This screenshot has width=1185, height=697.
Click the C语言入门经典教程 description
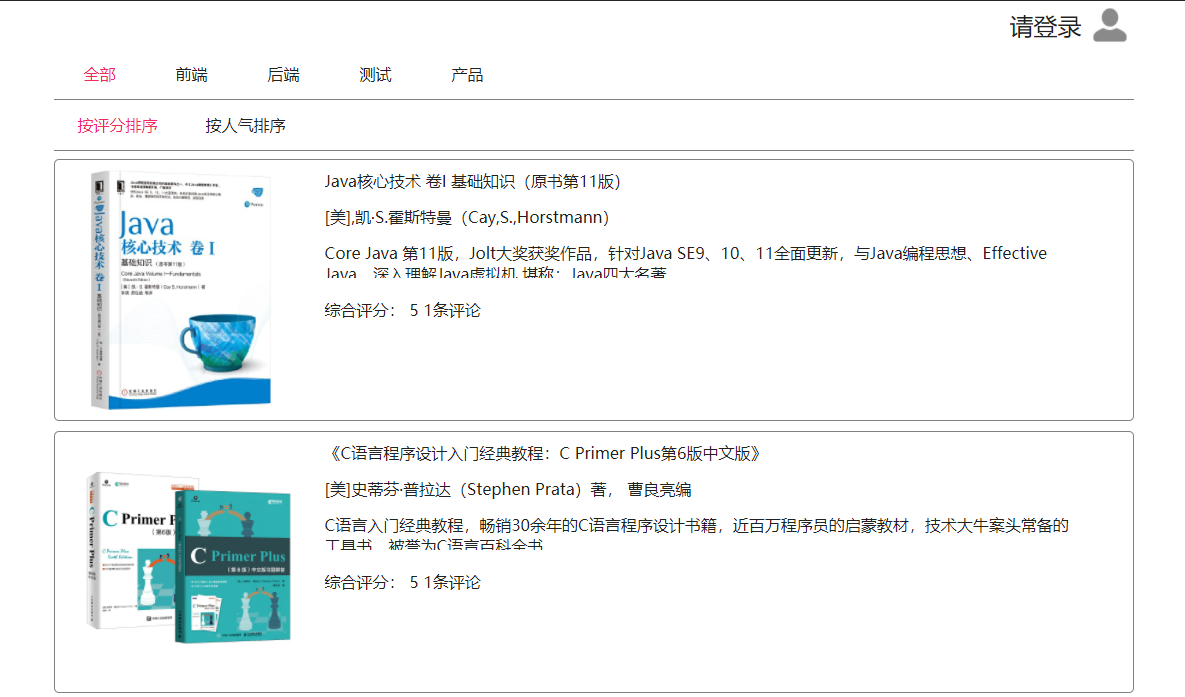[697, 534]
